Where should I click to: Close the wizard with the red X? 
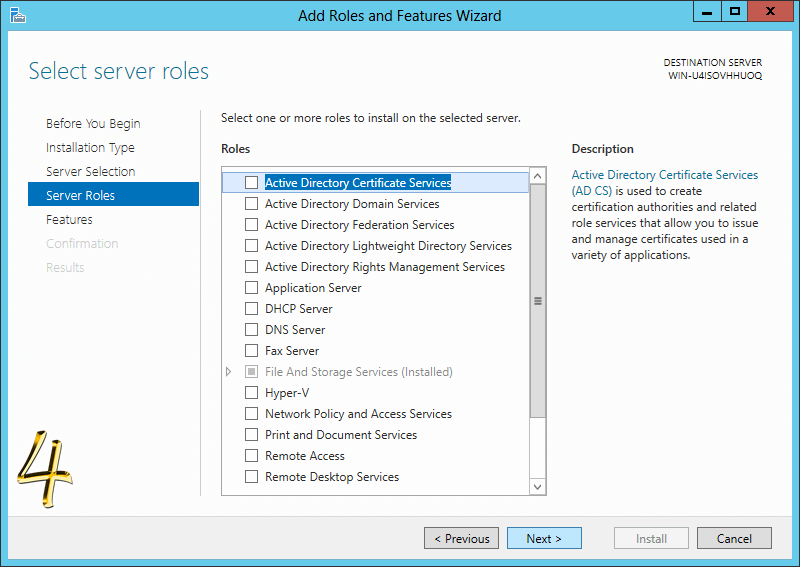coord(770,12)
